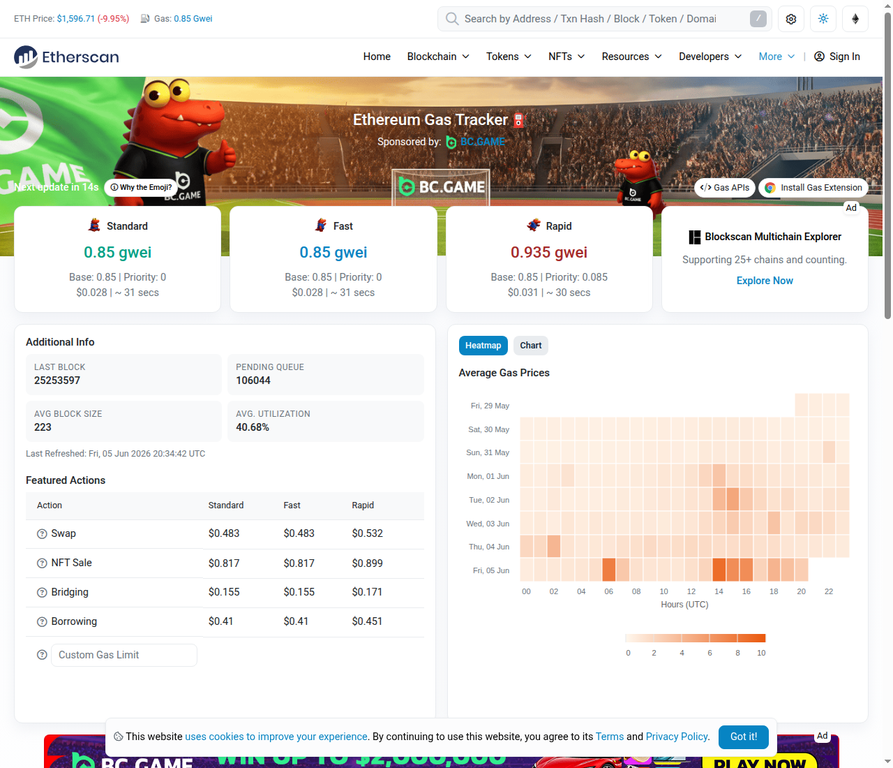This screenshot has height=768, width=893.
Task: Expand the NFTs menu
Action: tap(567, 56)
